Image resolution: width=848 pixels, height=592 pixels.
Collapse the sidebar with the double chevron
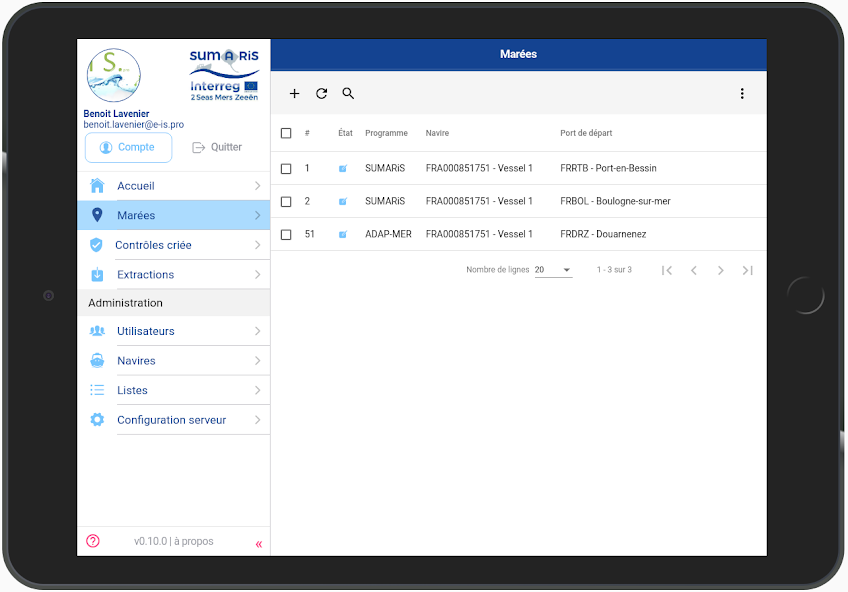click(259, 544)
